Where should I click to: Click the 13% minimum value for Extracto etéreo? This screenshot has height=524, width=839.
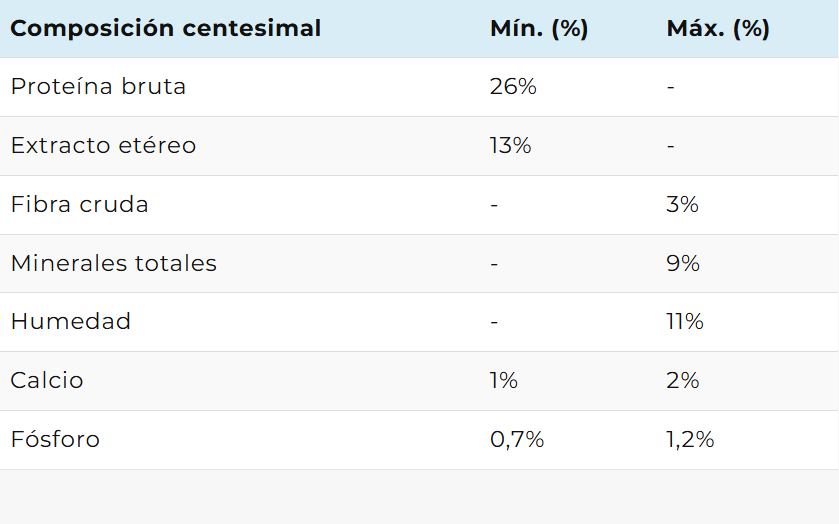(510, 146)
